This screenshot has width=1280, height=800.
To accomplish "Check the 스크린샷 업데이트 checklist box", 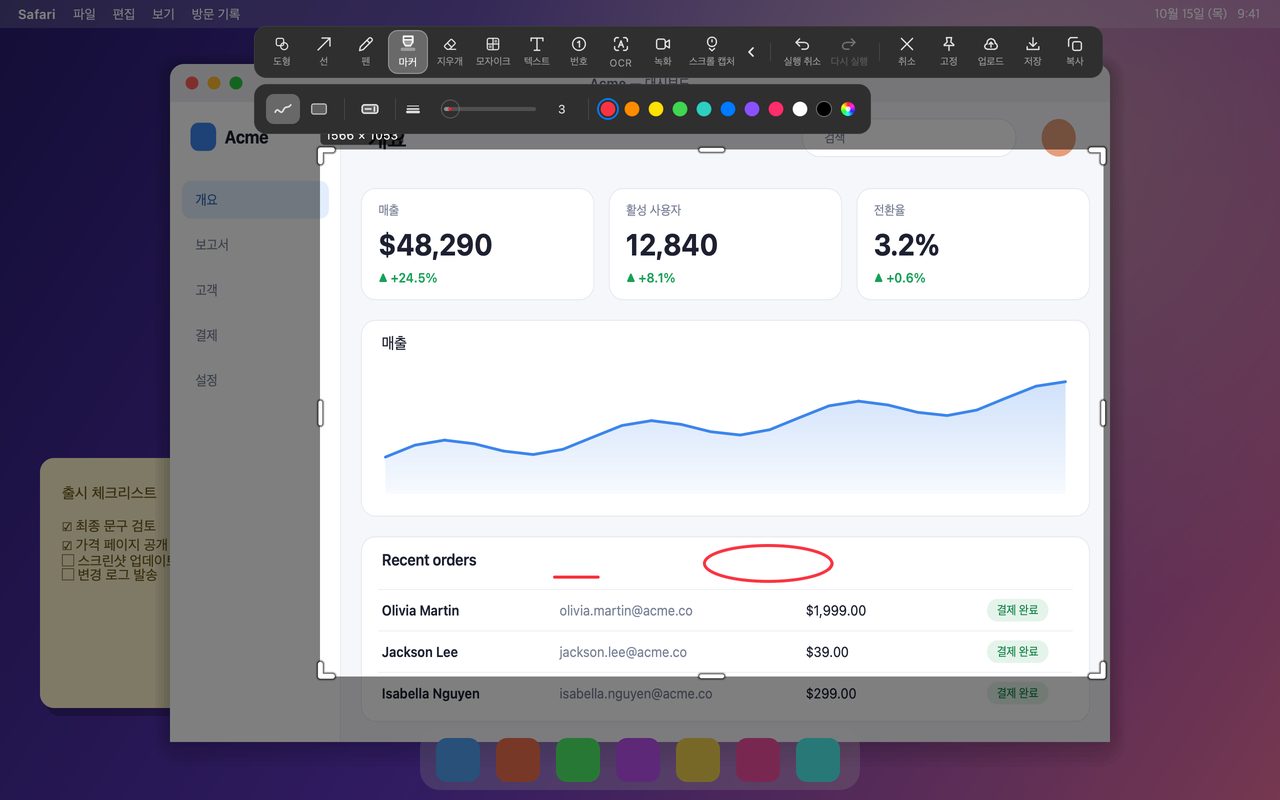I will coord(68,561).
